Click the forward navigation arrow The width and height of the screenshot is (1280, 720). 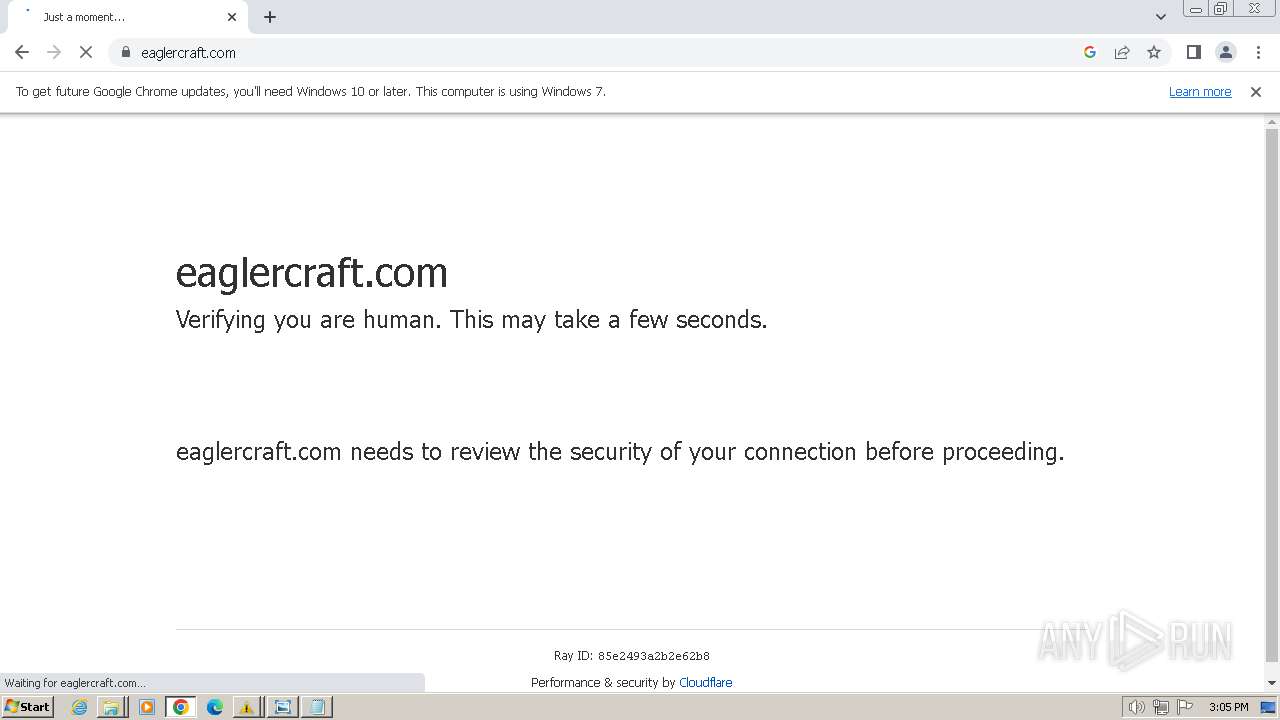point(54,52)
